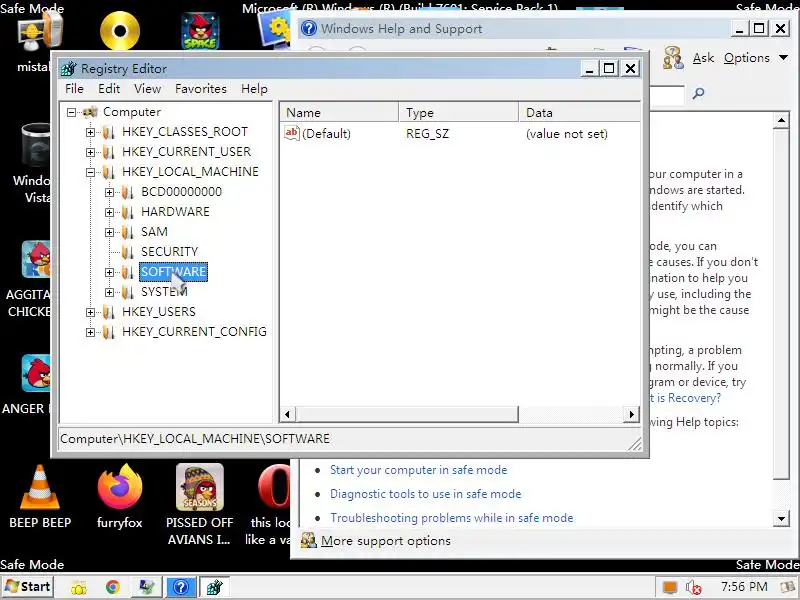Open the File menu in Registry Editor
Screen dimensions: 800x600
[74, 89]
